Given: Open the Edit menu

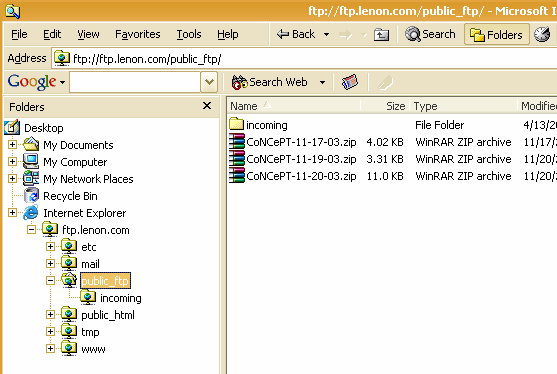Looking at the screenshot, I should [x=52, y=34].
